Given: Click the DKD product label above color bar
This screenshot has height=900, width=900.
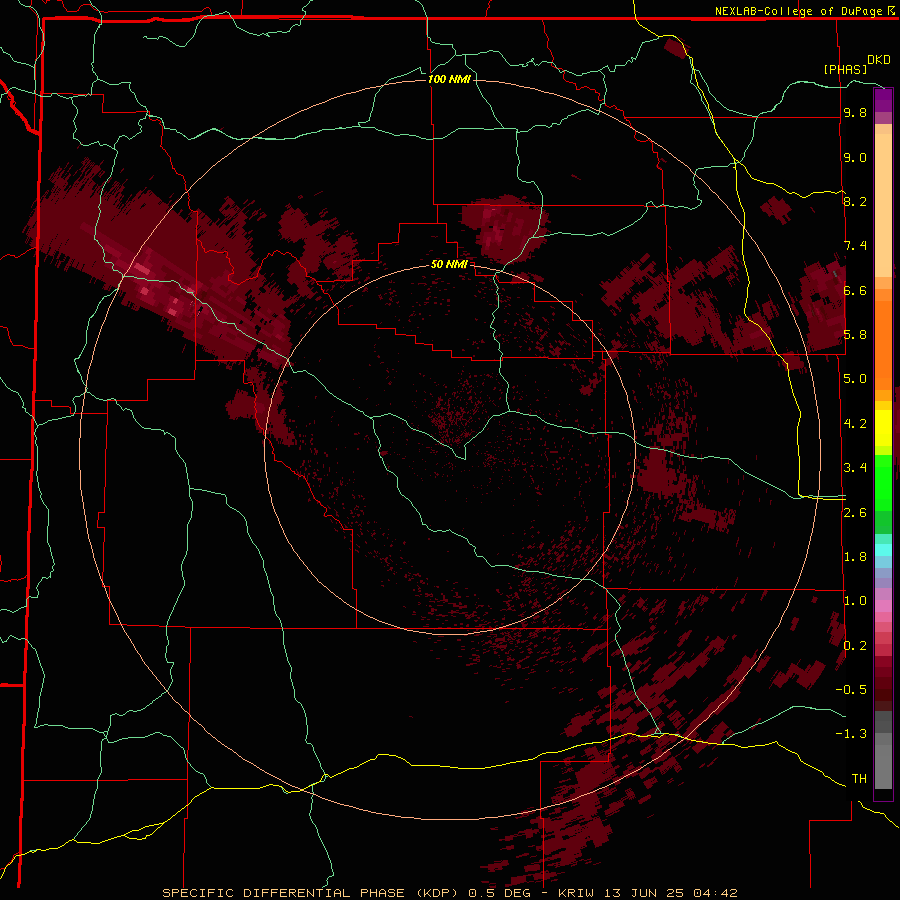Looking at the screenshot, I should click(878, 60).
